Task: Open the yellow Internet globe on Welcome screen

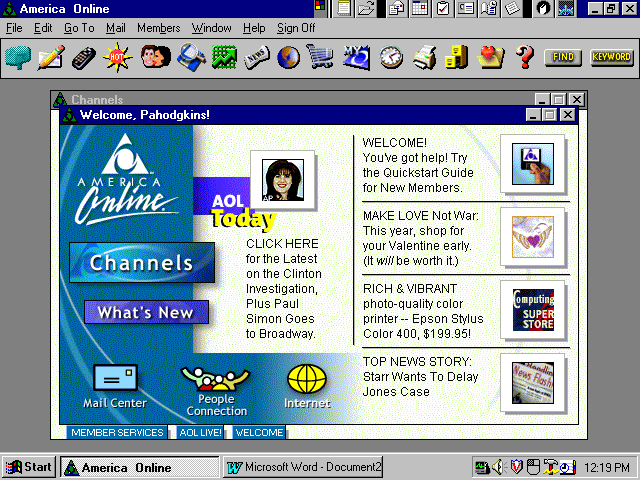Action: point(307,386)
